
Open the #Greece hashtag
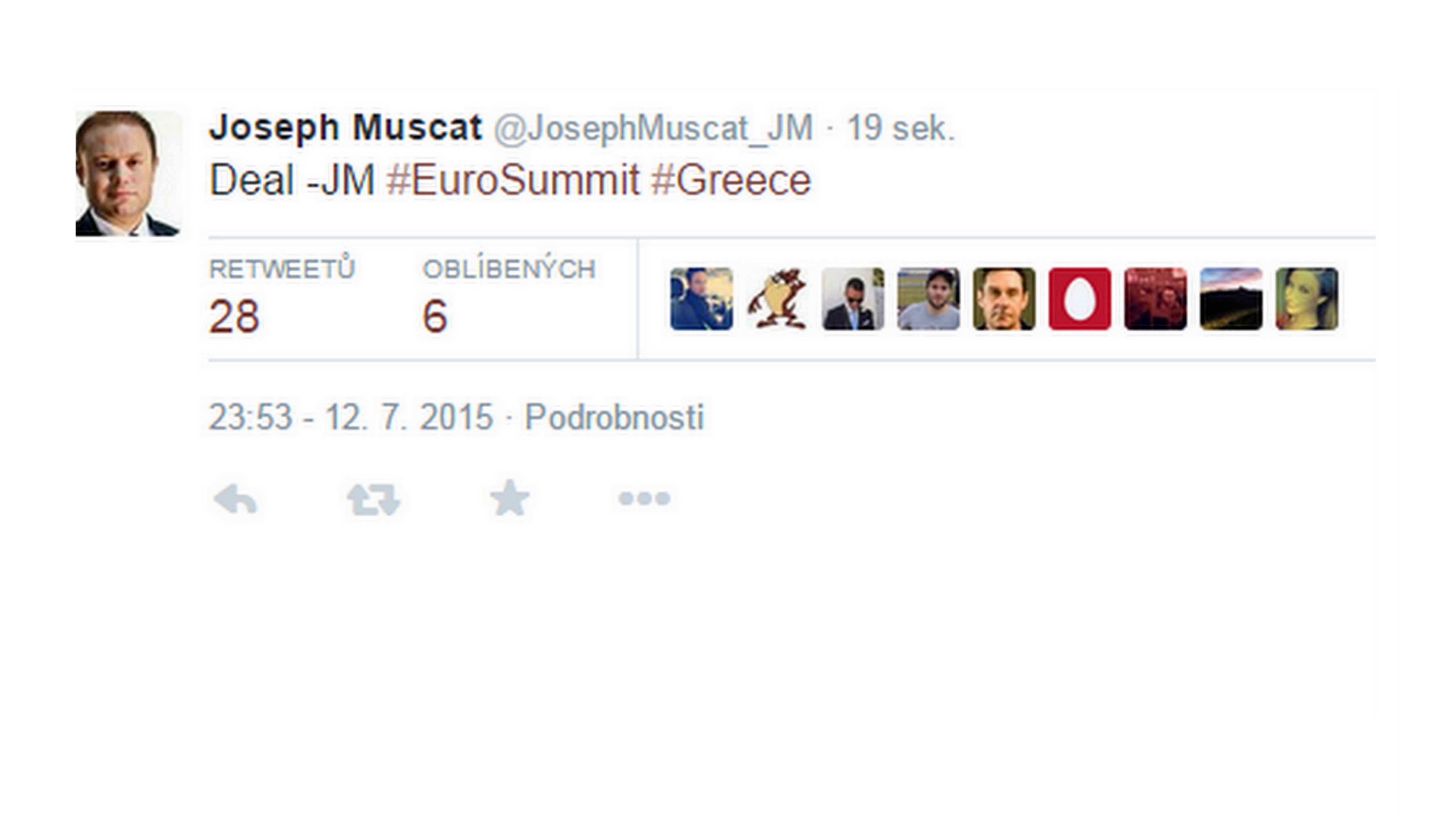point(731,180)
